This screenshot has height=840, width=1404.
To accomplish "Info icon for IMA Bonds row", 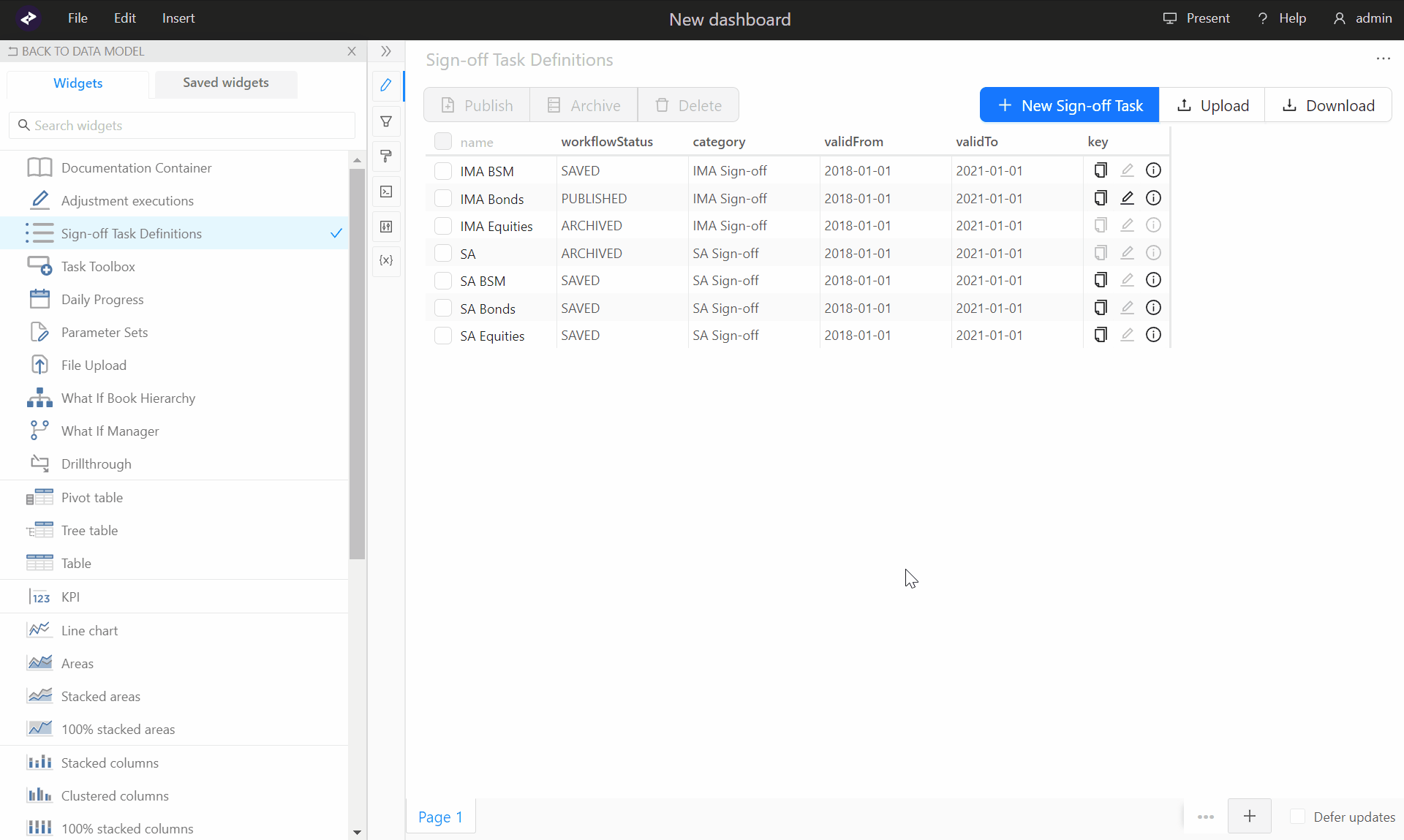I will (1153, 197).
